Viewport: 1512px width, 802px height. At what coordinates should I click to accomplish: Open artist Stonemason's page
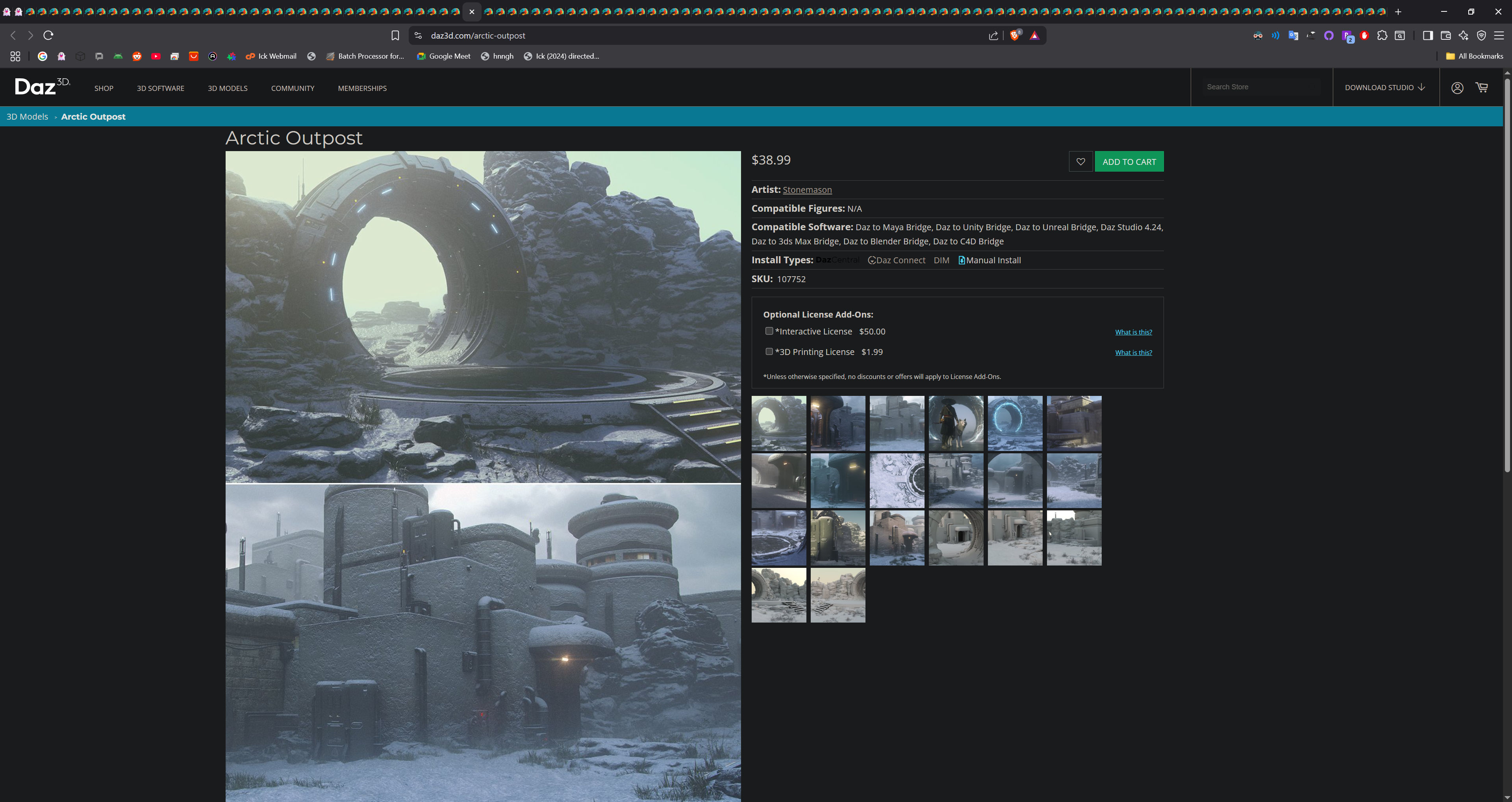click(807, 190)
